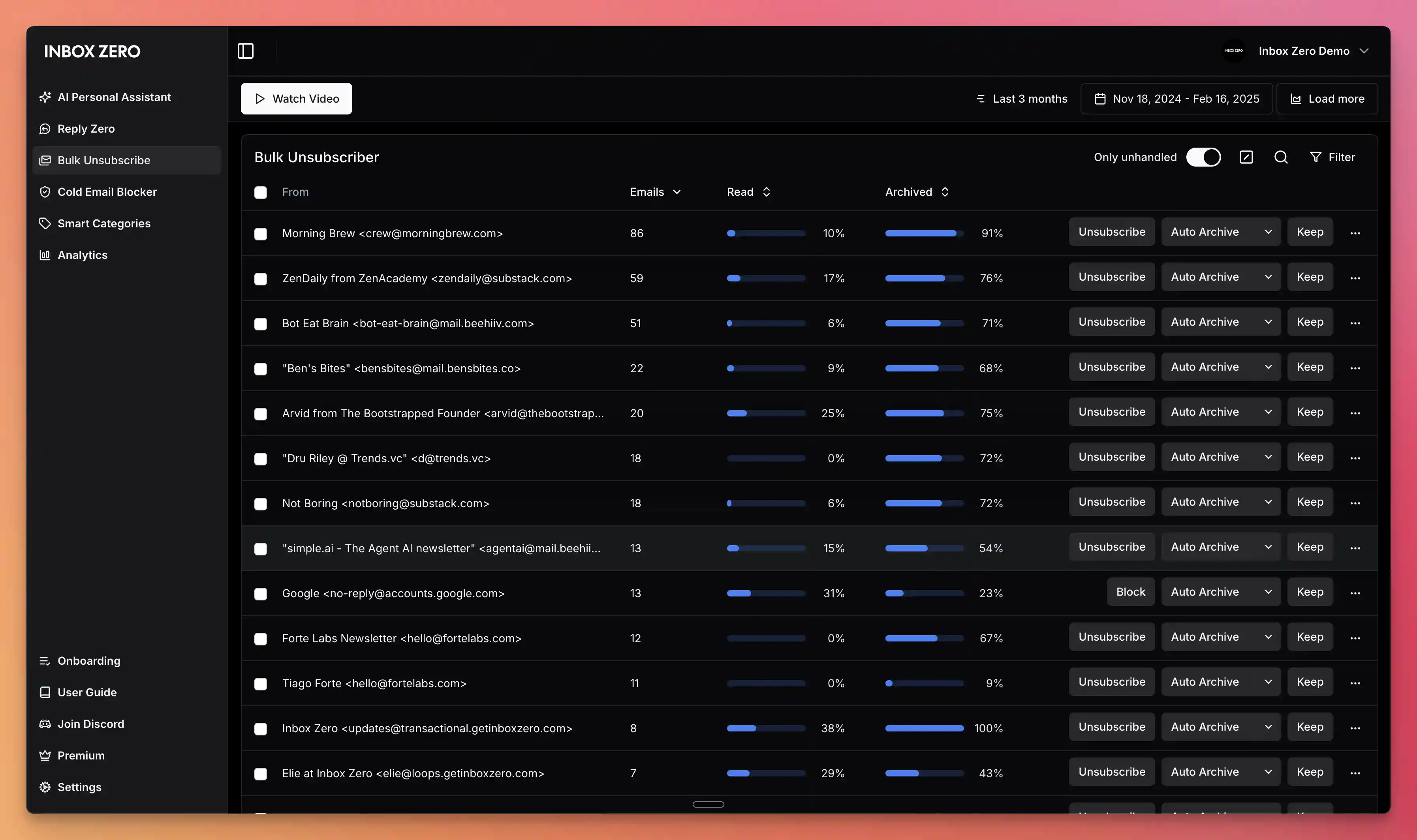Expand Auto Archive dropdown for ZenDaily

tap(1268, 277)
